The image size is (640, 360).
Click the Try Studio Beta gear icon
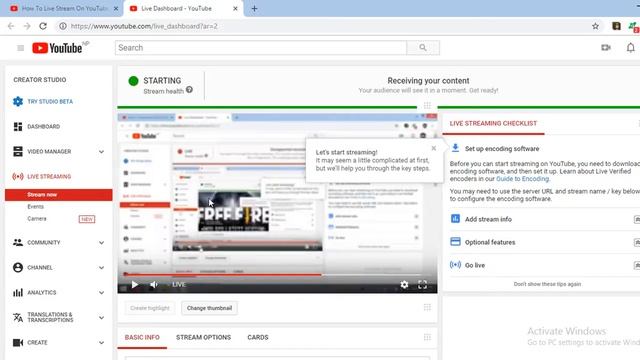(x=18, y=101)
